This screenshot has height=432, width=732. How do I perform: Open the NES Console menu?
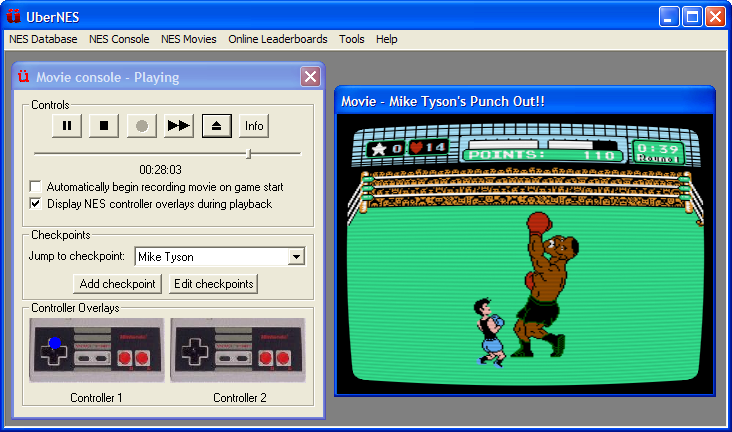click(x=119, y=39)
